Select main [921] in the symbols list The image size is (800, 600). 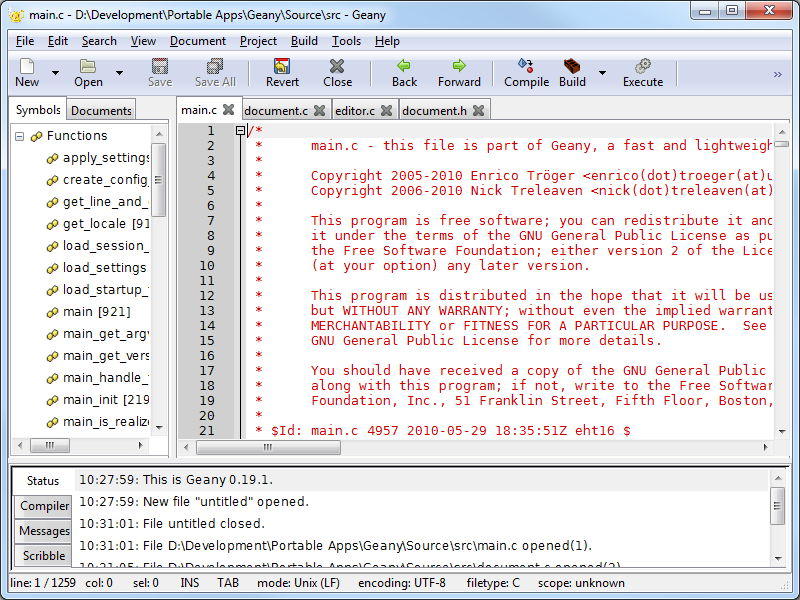click(x=96, y=312)
